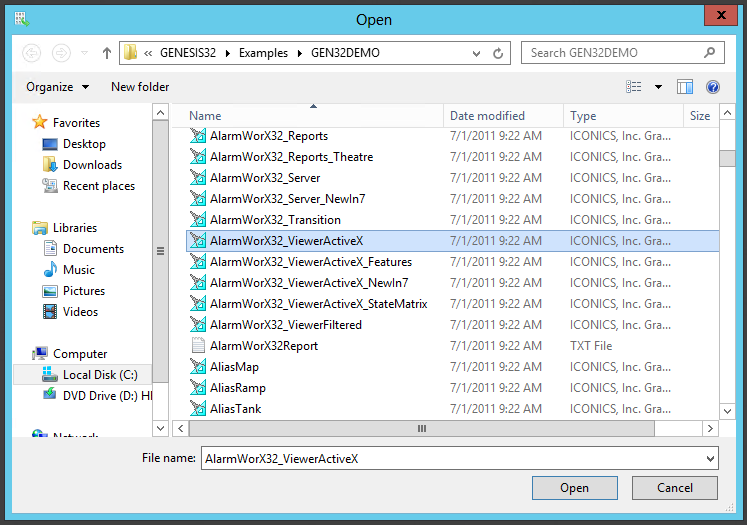Click the search magnifier icon
Image resolution: width=747 pixels, height=525 pixels.
(x=712, y=53)
